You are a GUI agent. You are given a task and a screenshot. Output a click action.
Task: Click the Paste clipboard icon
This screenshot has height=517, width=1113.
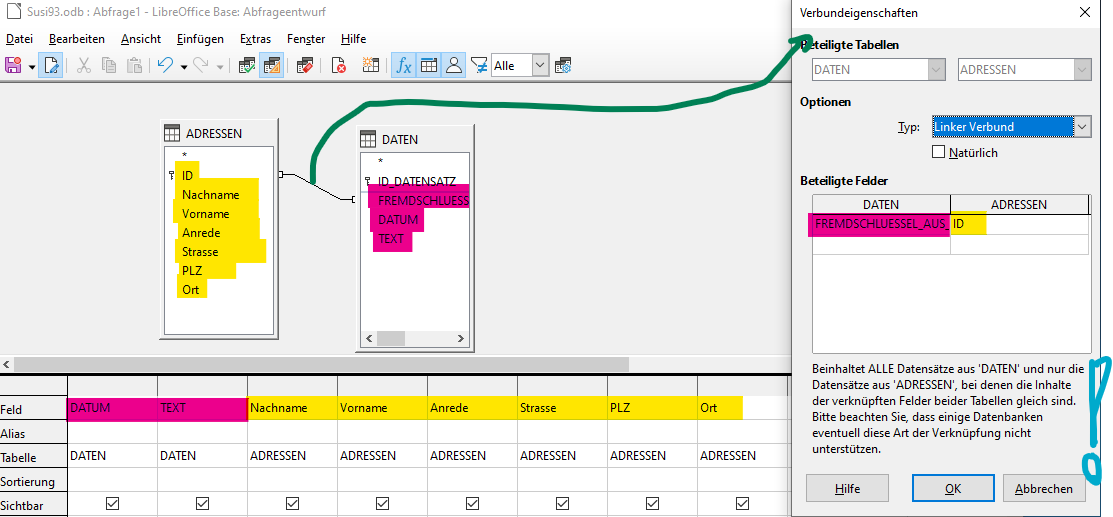click(134, 66)
